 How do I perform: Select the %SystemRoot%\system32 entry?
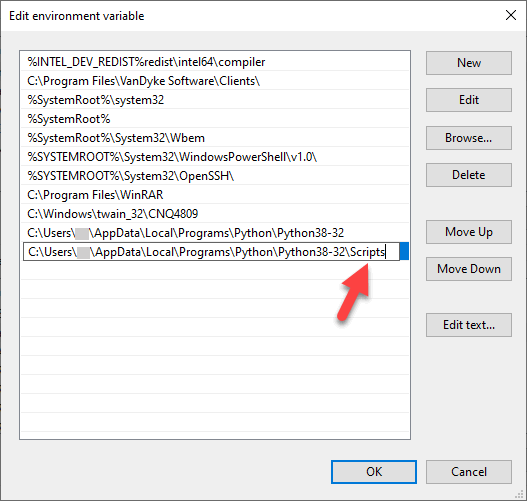click(215, 100)
